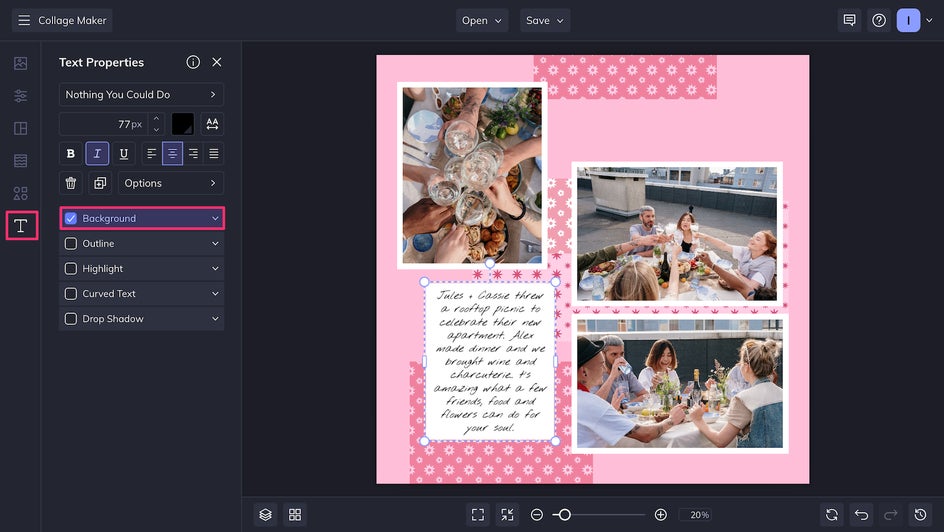Image resolution: width=944 pixels, height=532 pixels.
Task: Open the Open dropdown menu
Action: (x=482, y=20)
